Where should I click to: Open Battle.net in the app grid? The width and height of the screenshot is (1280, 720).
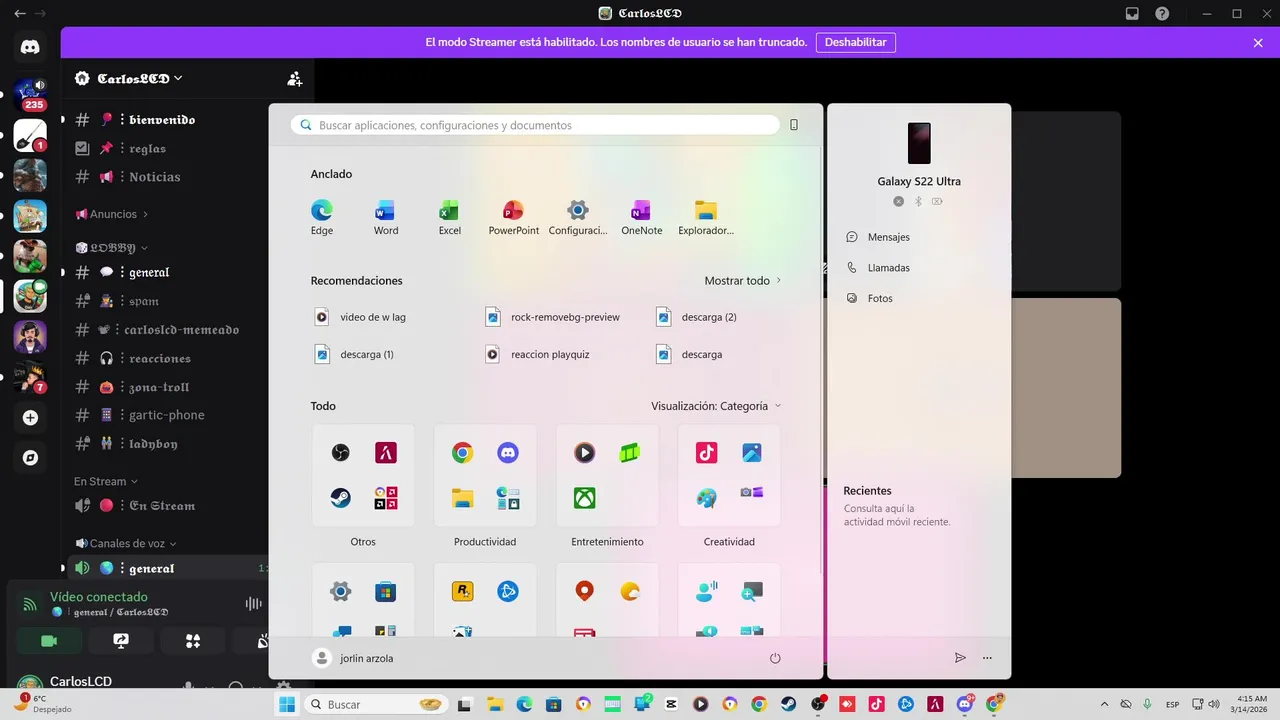point(508,591)
